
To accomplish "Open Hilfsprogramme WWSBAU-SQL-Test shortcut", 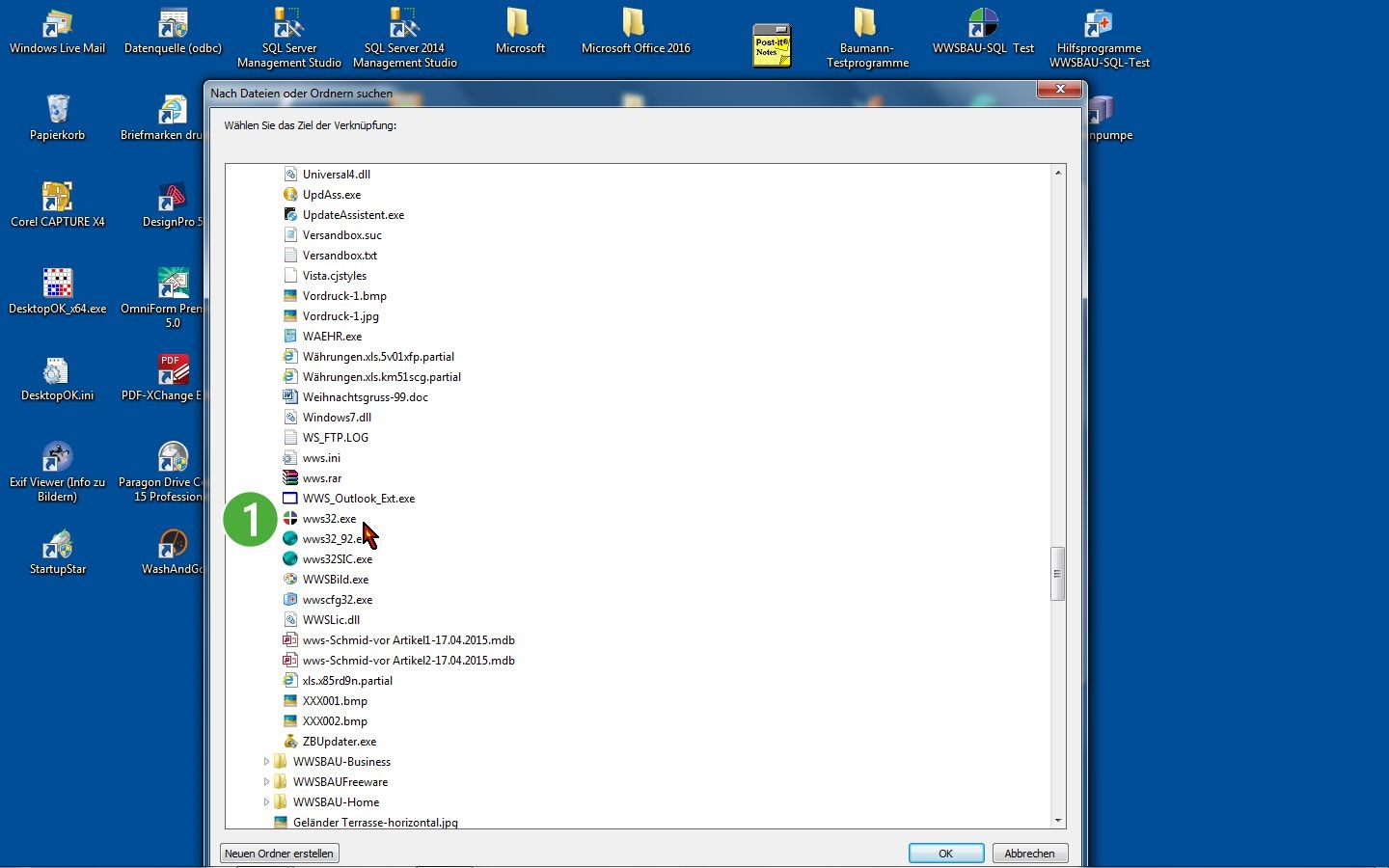I will click(x=1100, y=39).
